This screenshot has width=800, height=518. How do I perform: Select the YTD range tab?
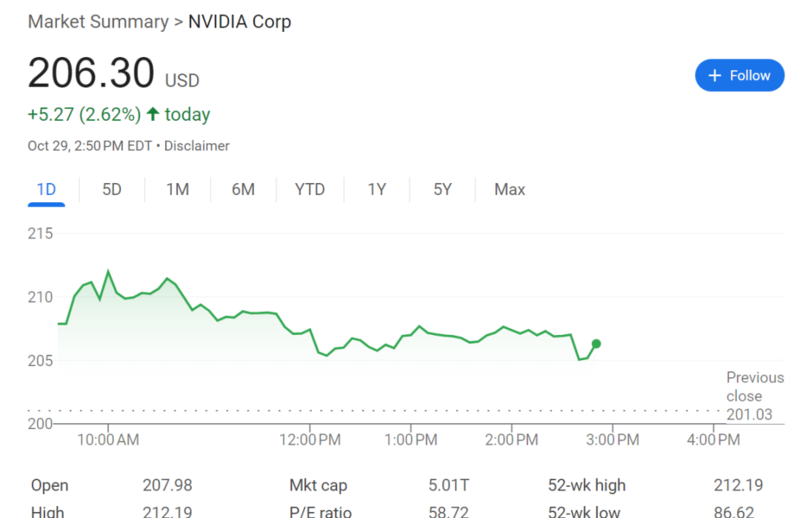click(x=310, y=190)
